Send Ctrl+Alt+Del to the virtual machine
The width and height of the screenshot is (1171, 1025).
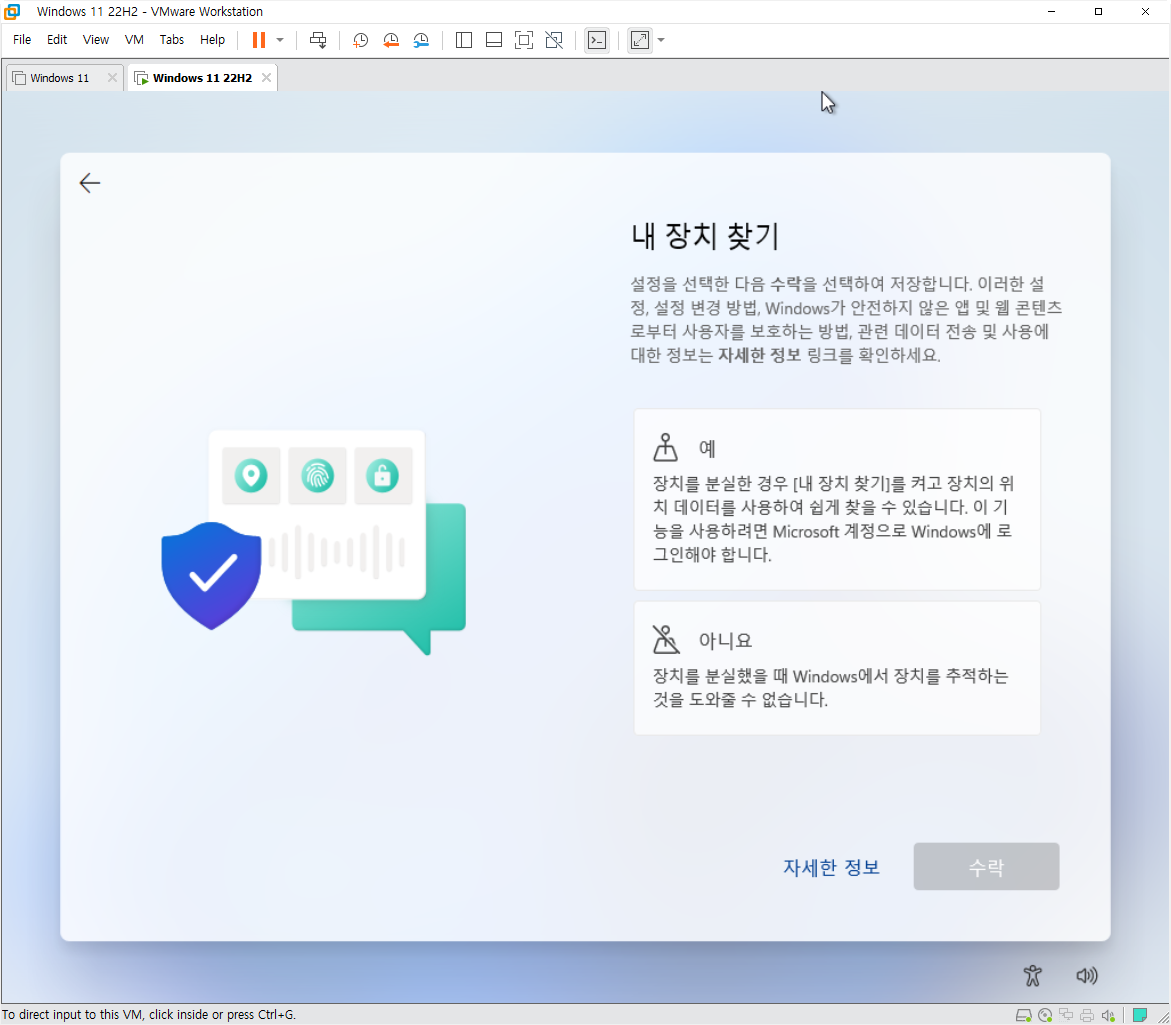[x=318, y=40]
